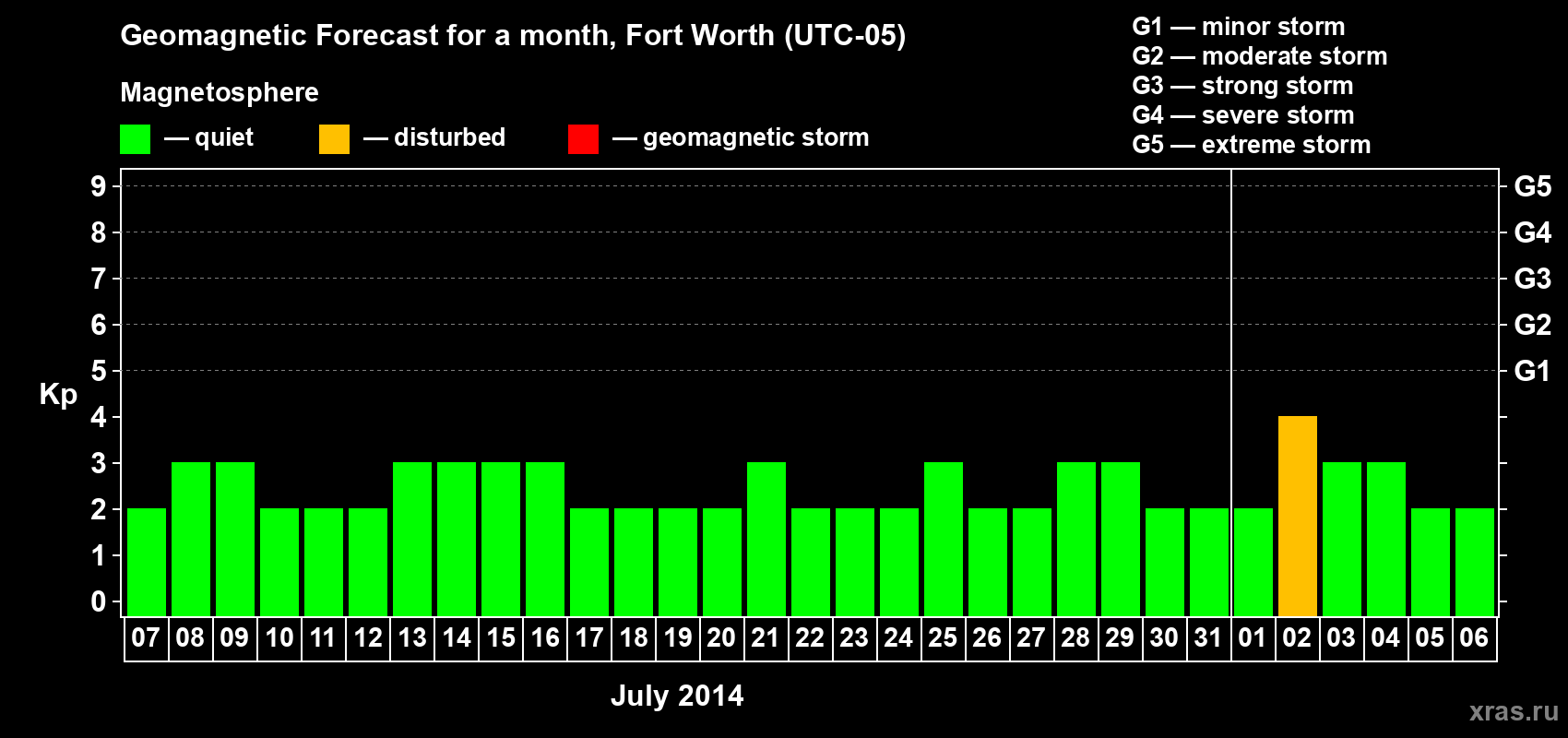Click the '— quiet' legend text
This screenshot has height=738, width=1568.
pyautogui.click(x=208, y=137)
